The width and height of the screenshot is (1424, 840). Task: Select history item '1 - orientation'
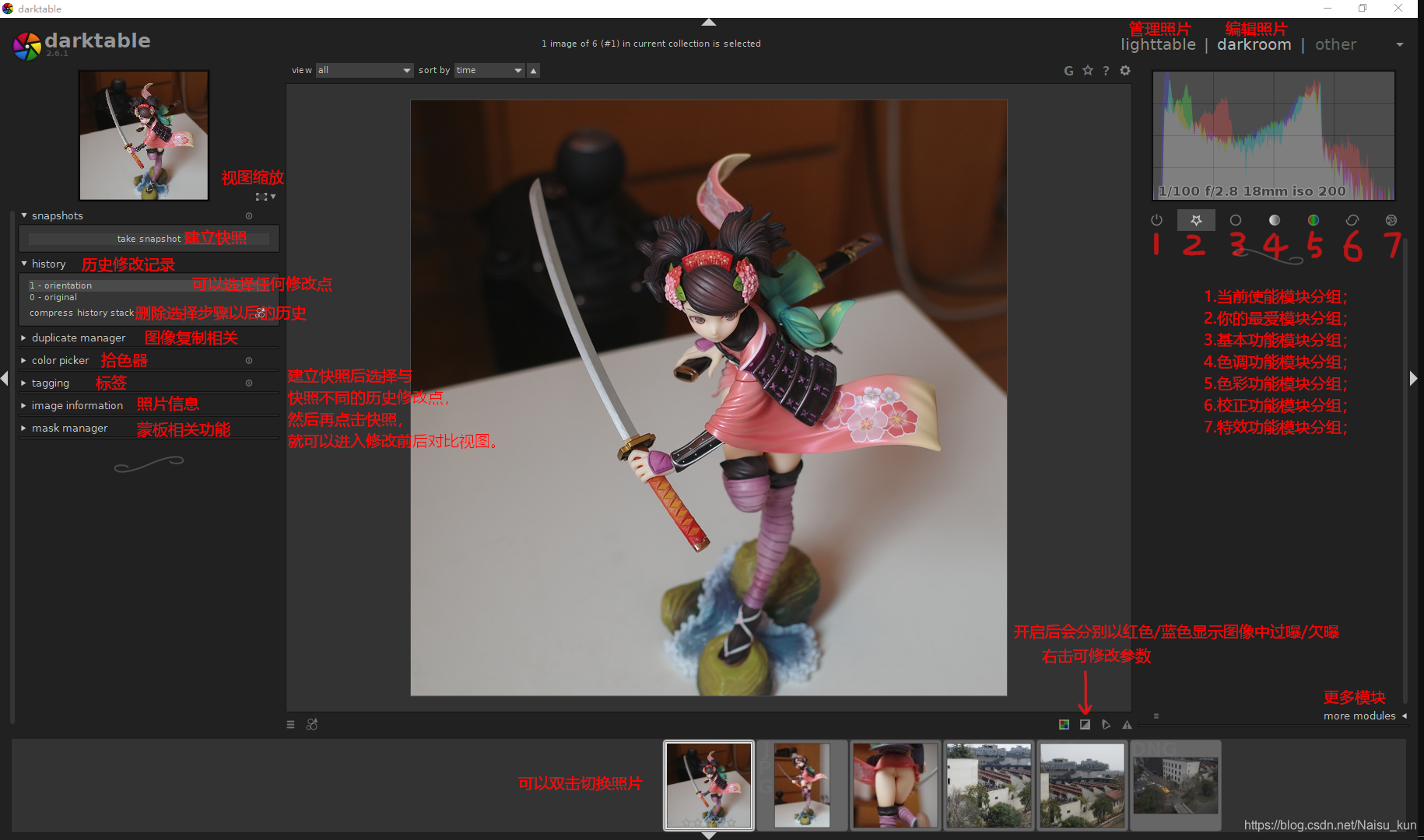click(148, 285)
